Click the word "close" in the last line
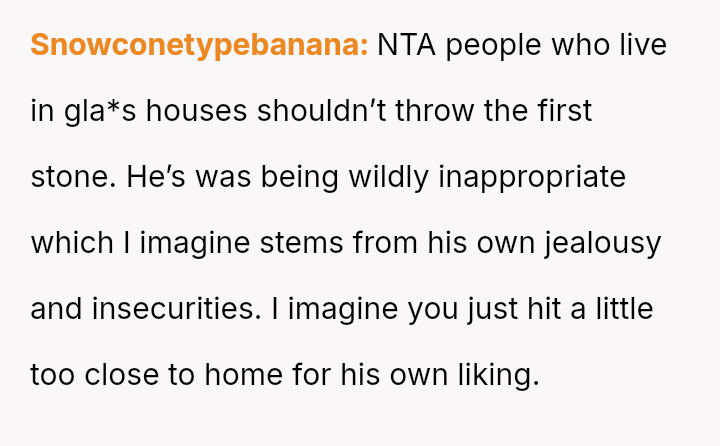 115,375
